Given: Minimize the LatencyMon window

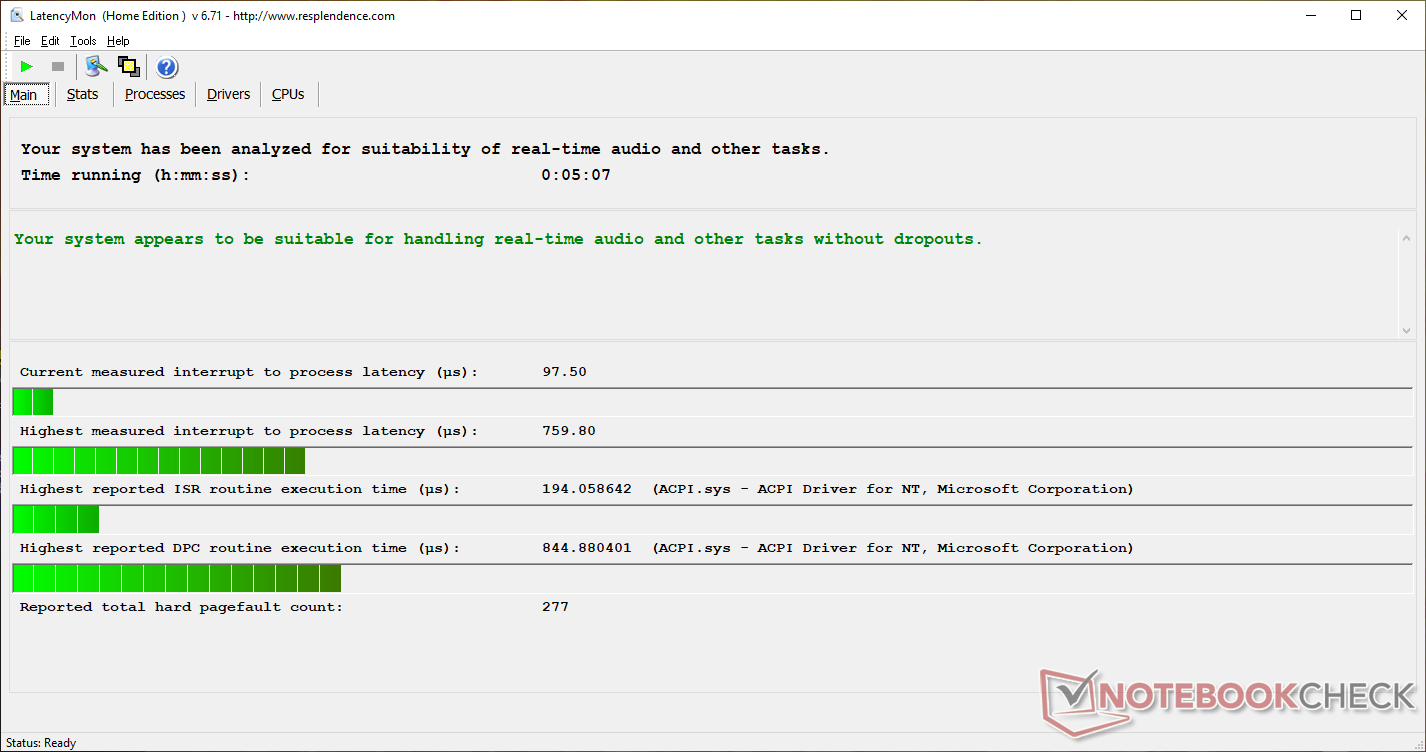Looking at the screenshot, I should coord(1310,15).
